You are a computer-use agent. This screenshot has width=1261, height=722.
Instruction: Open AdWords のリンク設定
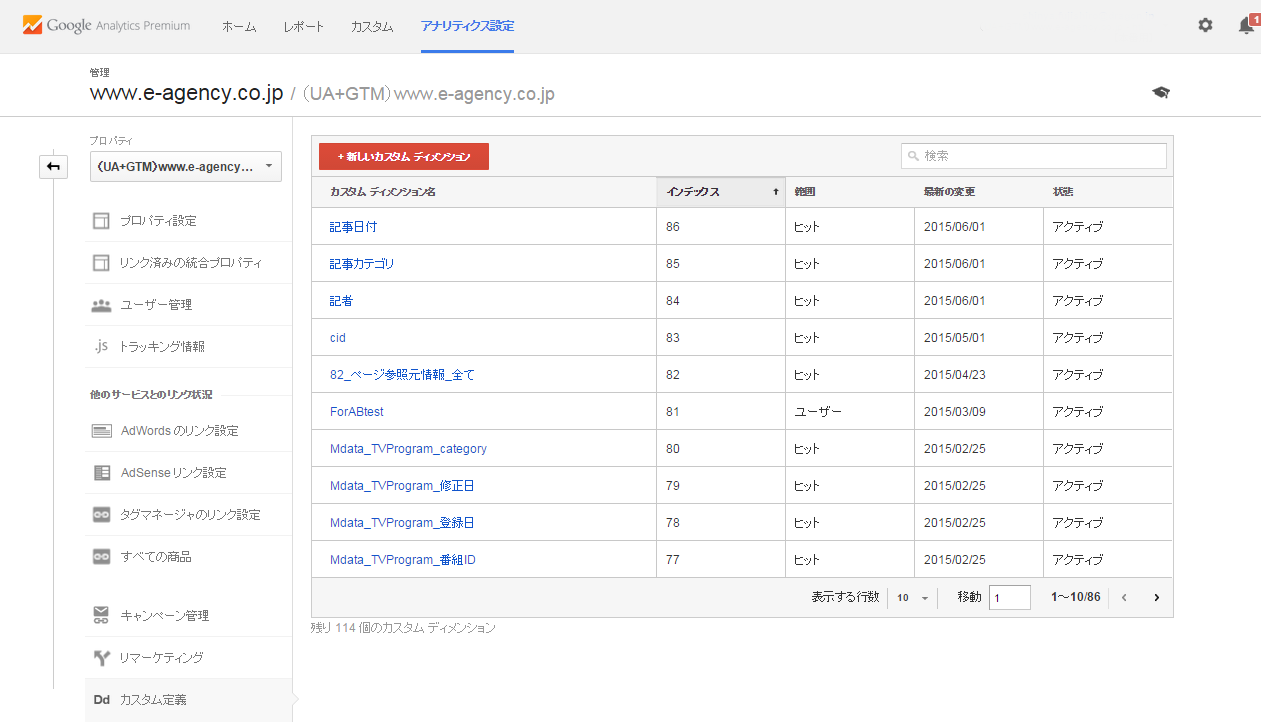pos(179,431)
